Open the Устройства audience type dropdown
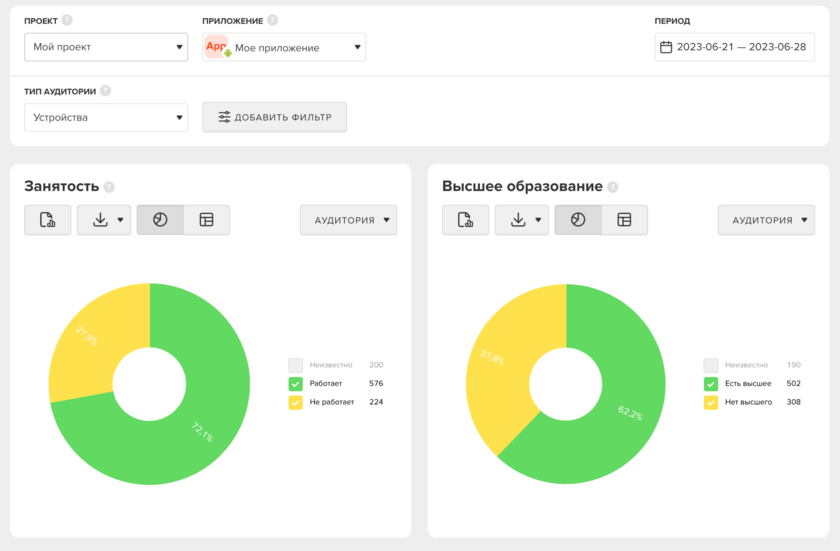The image size is (840, 551). click(106, 118)
